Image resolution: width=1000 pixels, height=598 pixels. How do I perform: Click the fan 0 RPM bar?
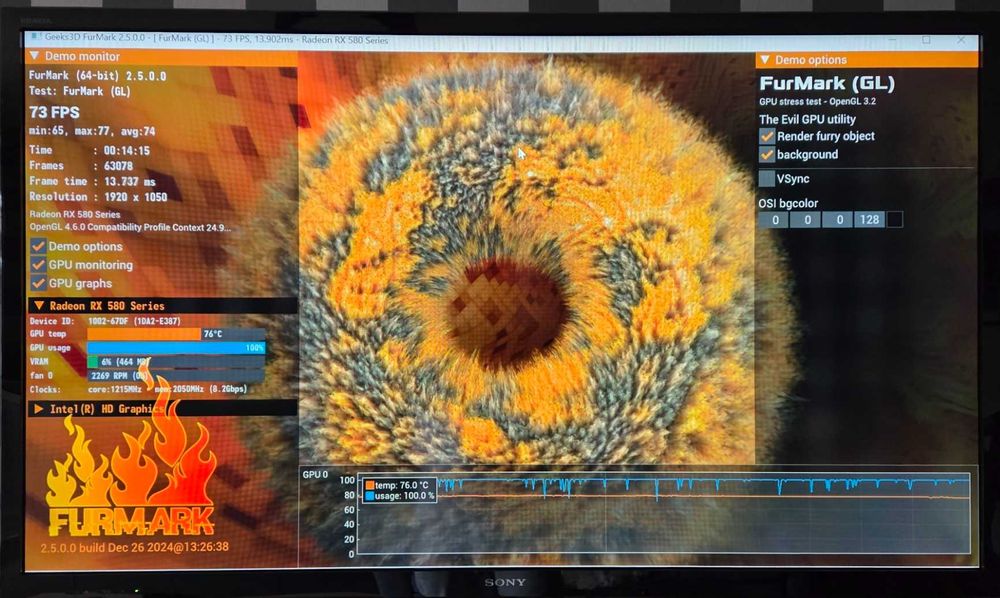point(176,376)
